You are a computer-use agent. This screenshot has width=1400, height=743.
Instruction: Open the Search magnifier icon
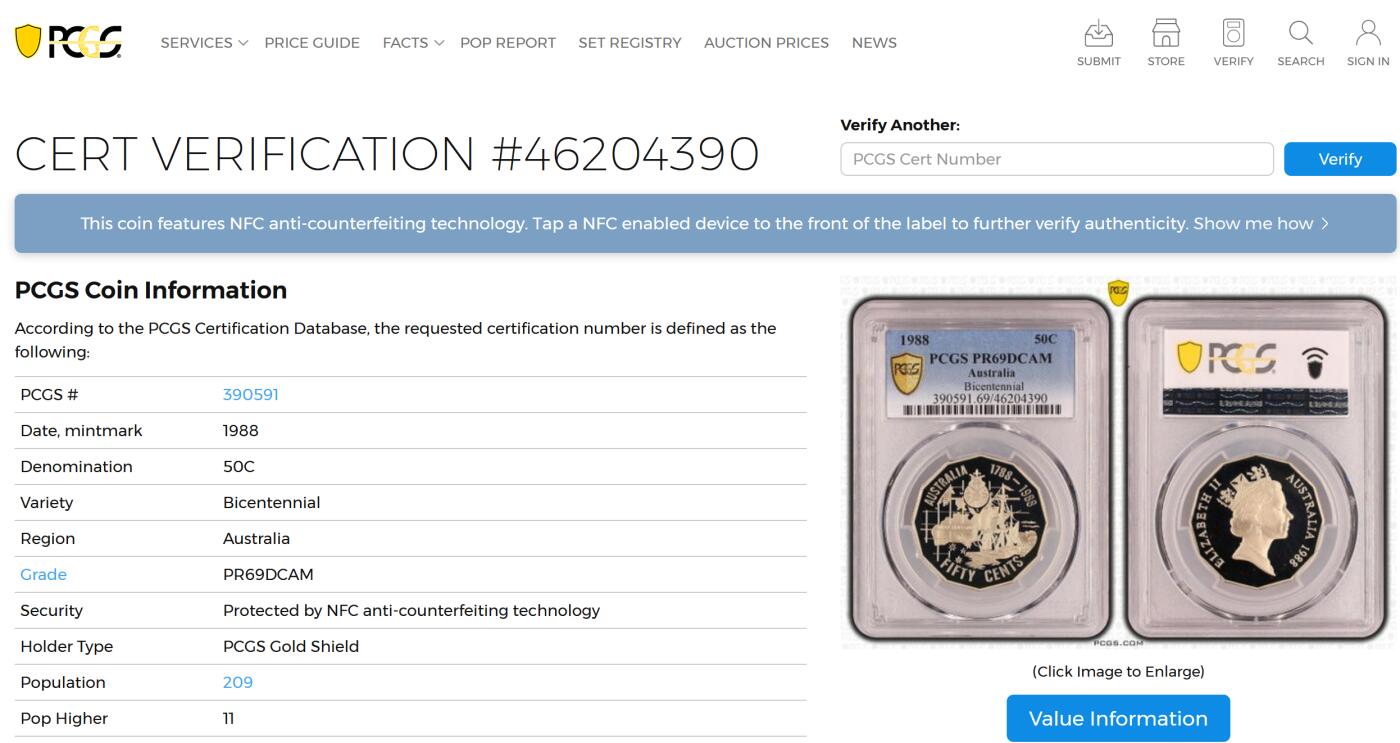(x=1300, y=34)
